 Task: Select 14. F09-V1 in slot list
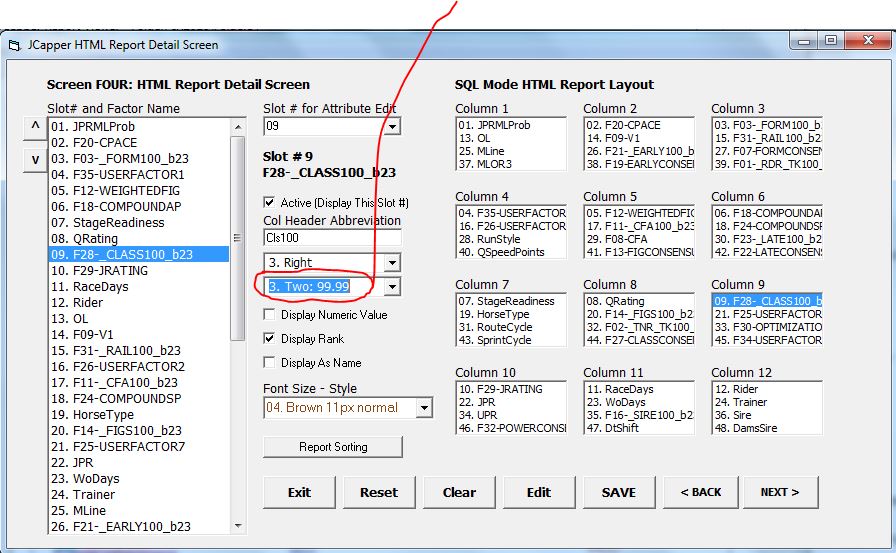click(x=139, y=335)
